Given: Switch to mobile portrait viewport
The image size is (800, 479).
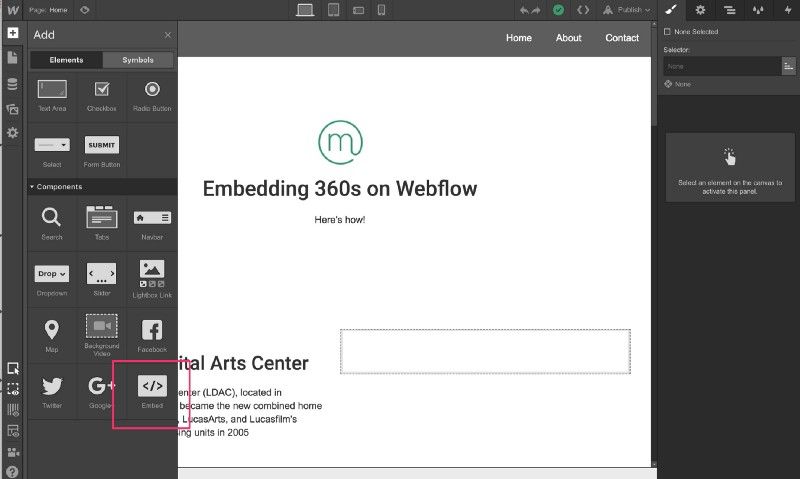Looking at the screenshot, I should click(x=381, y=10).
